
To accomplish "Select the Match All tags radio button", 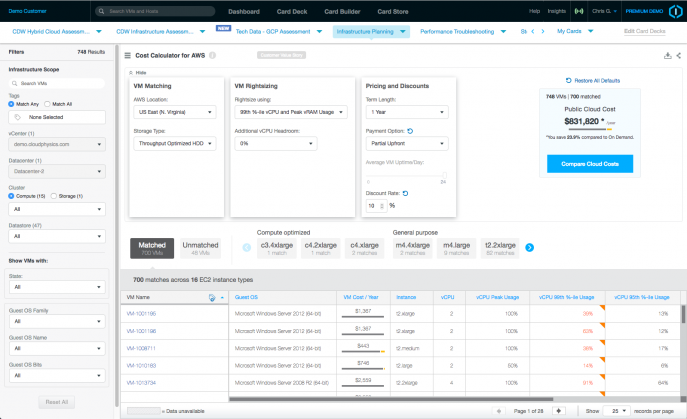I will pyautogui.click(x=47, y=104).
